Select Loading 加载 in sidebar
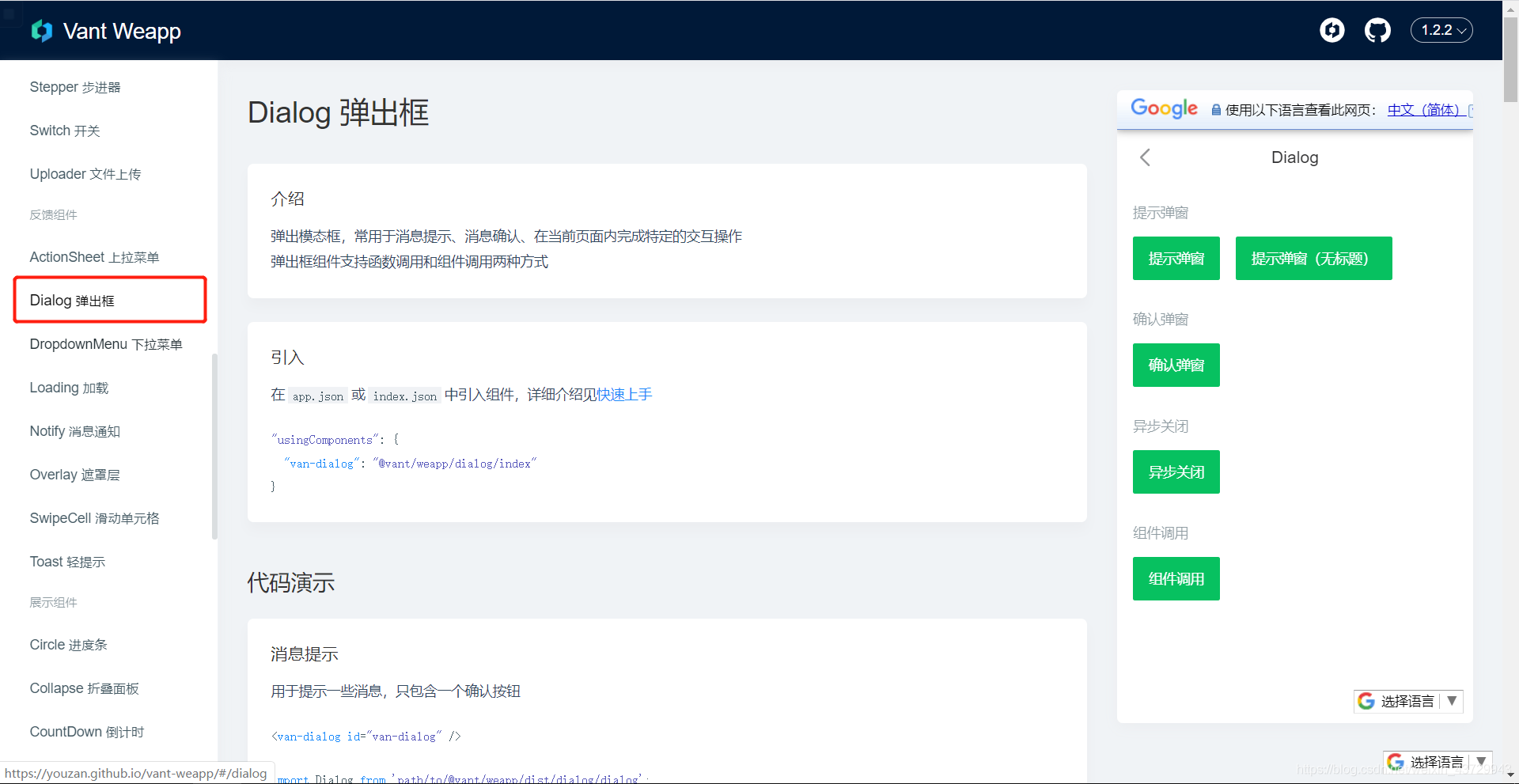The image size is (1519, 784). click(69, 388)
